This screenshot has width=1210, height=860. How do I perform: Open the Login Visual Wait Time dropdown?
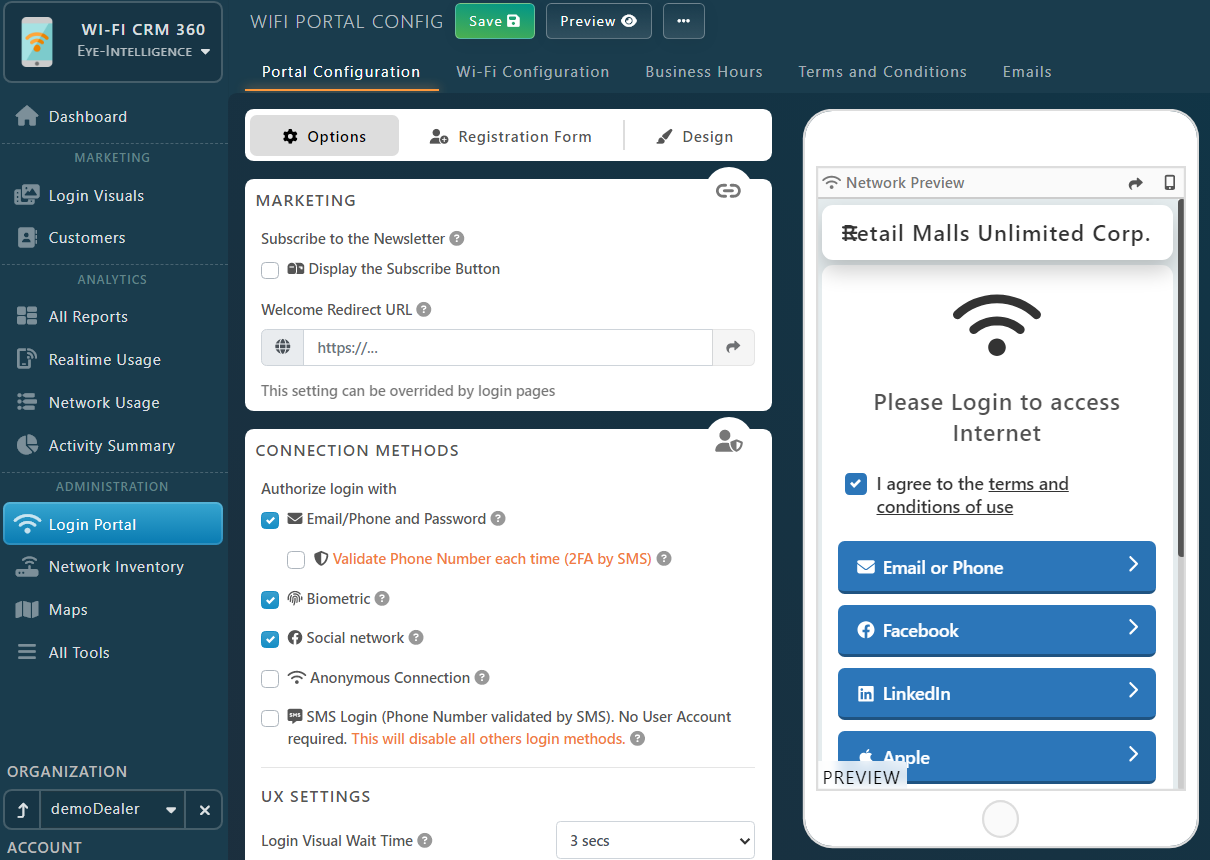(x=654, y=840)
